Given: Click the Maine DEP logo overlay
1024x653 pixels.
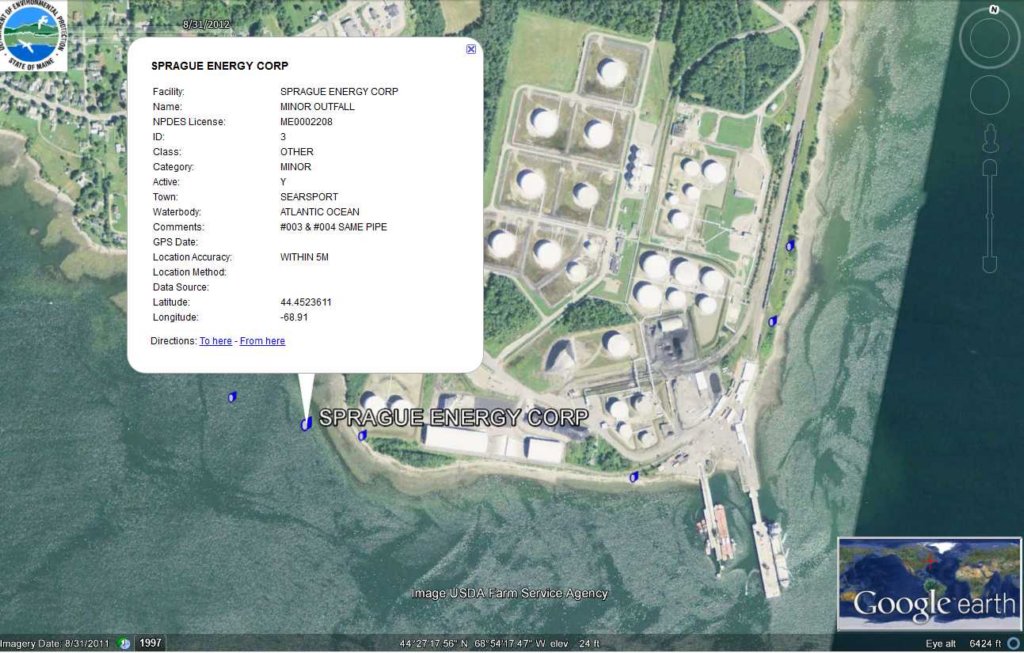Looking at the screenshot, I should [x=33, y=35].
